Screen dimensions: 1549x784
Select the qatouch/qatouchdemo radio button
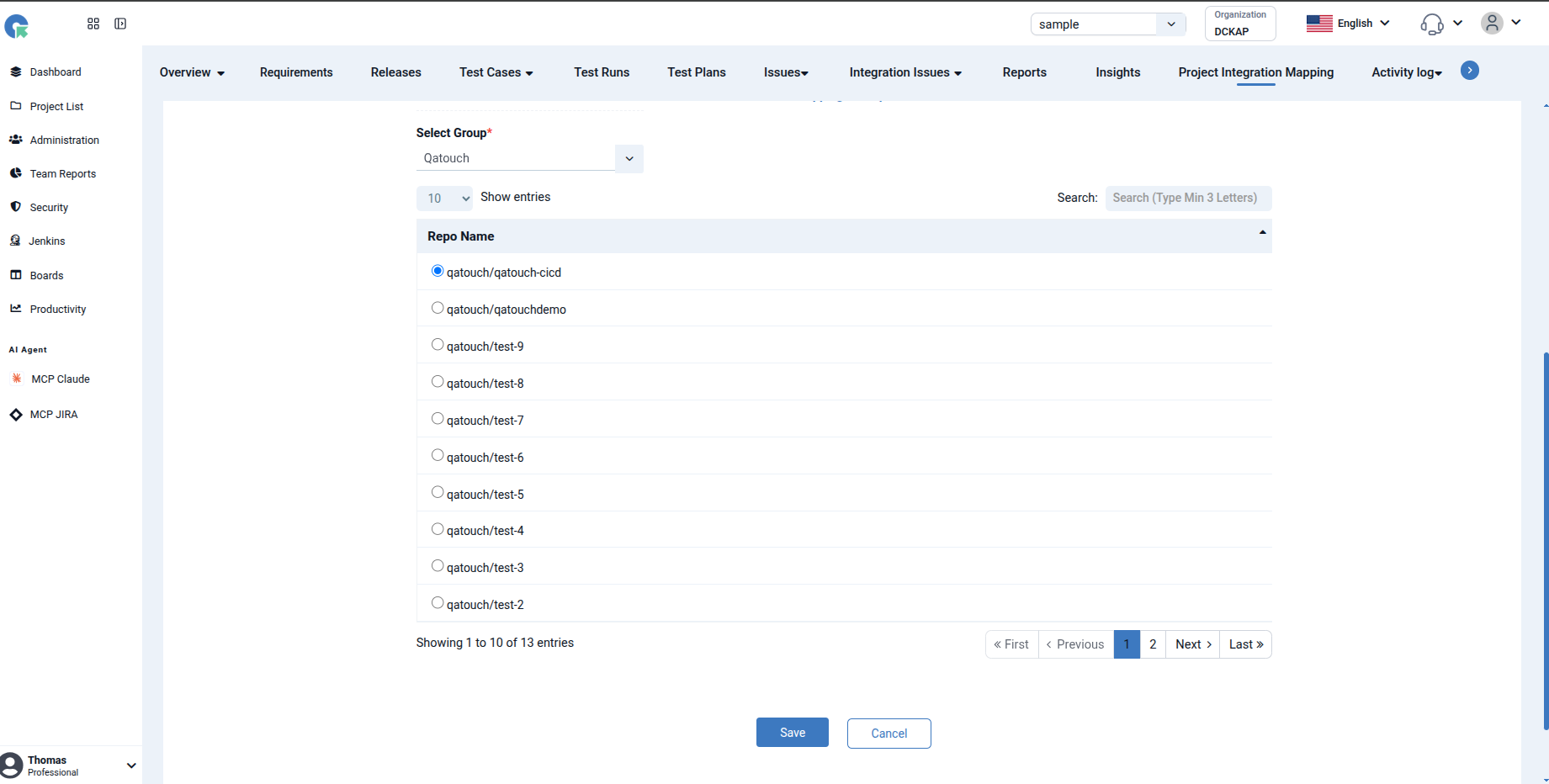[x=438, y=308]
